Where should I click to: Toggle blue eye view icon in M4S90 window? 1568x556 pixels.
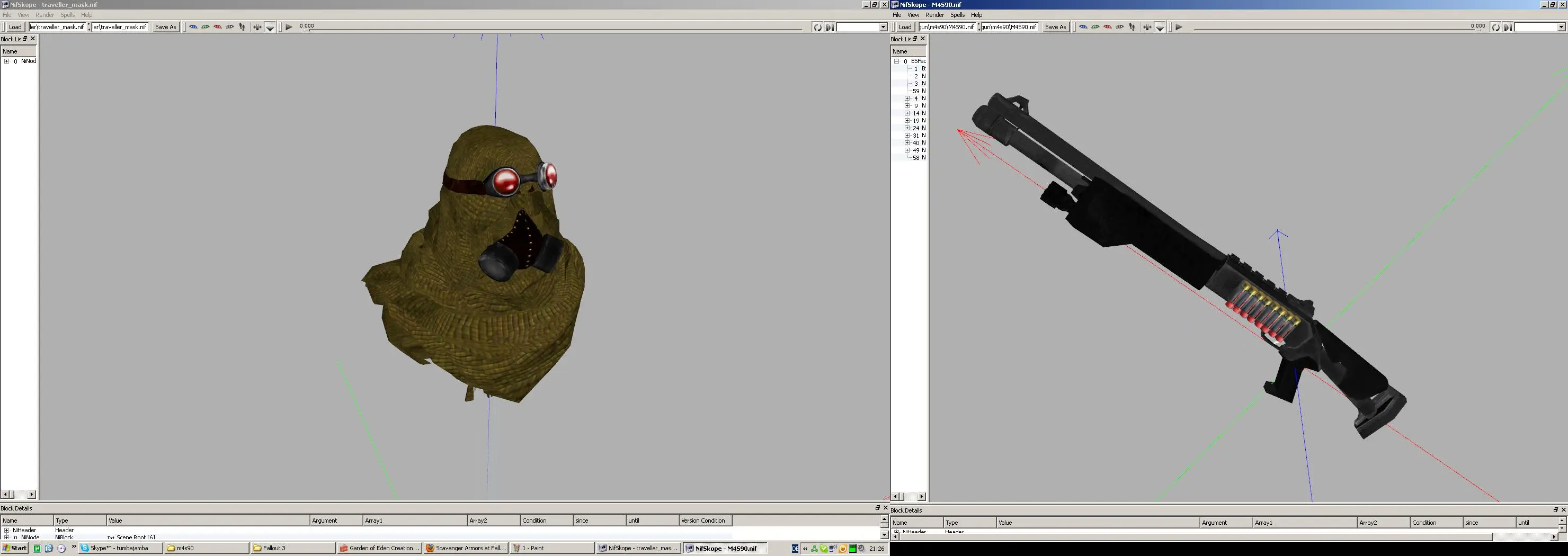tap(1083, 27)
